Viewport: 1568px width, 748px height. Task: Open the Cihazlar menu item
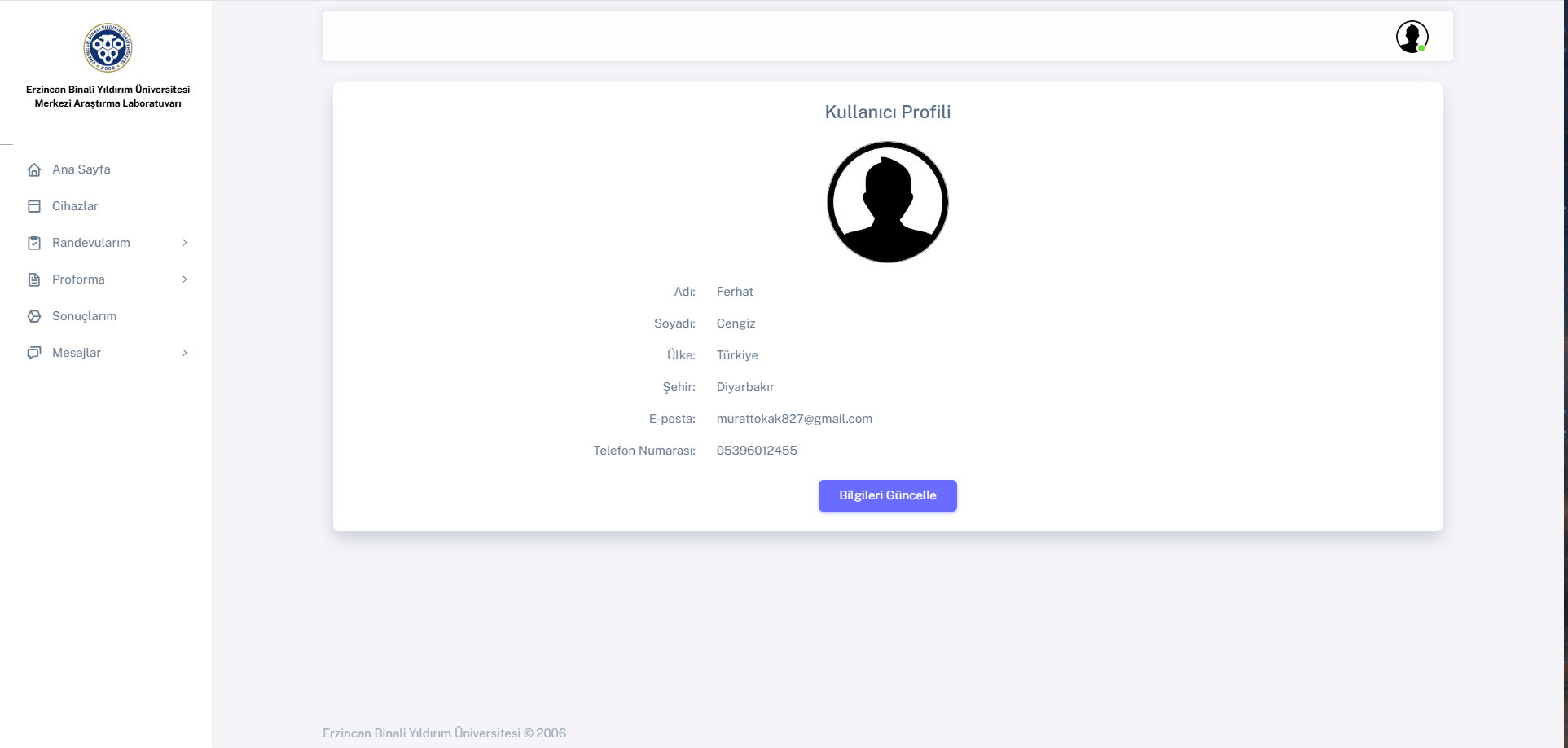(x=75, y=206)
